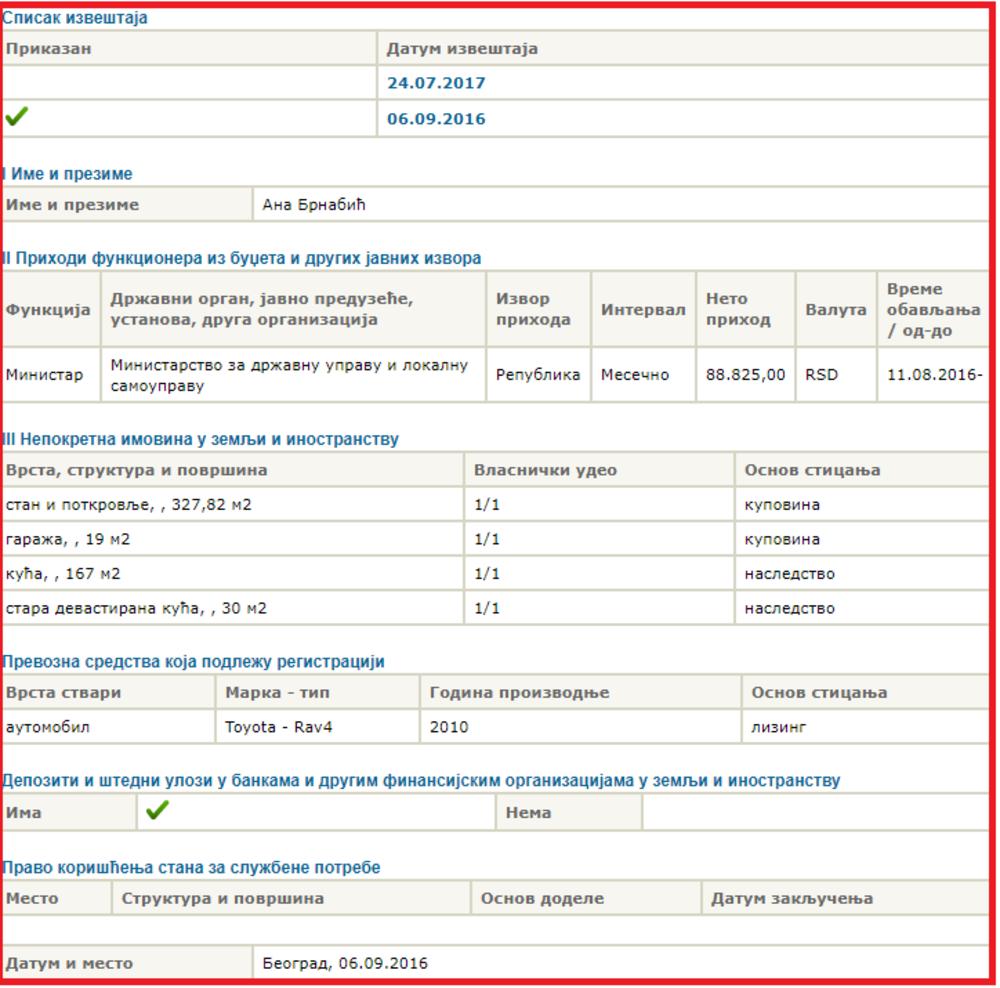Click the Датум извештаја column header
This screenshot has height=988, width=1000.
[x=462, y=49]
